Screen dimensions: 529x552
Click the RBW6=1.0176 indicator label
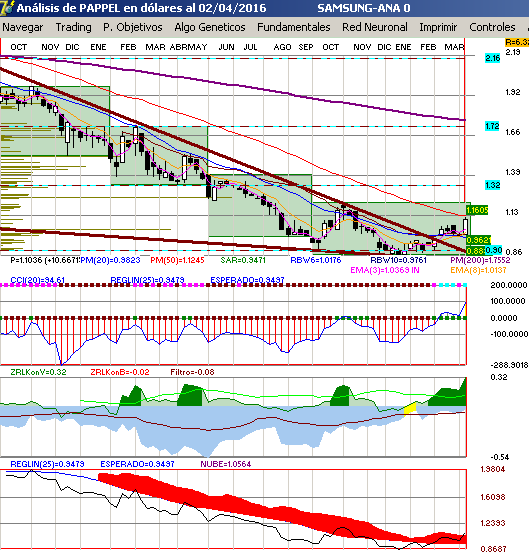[315, 260]
